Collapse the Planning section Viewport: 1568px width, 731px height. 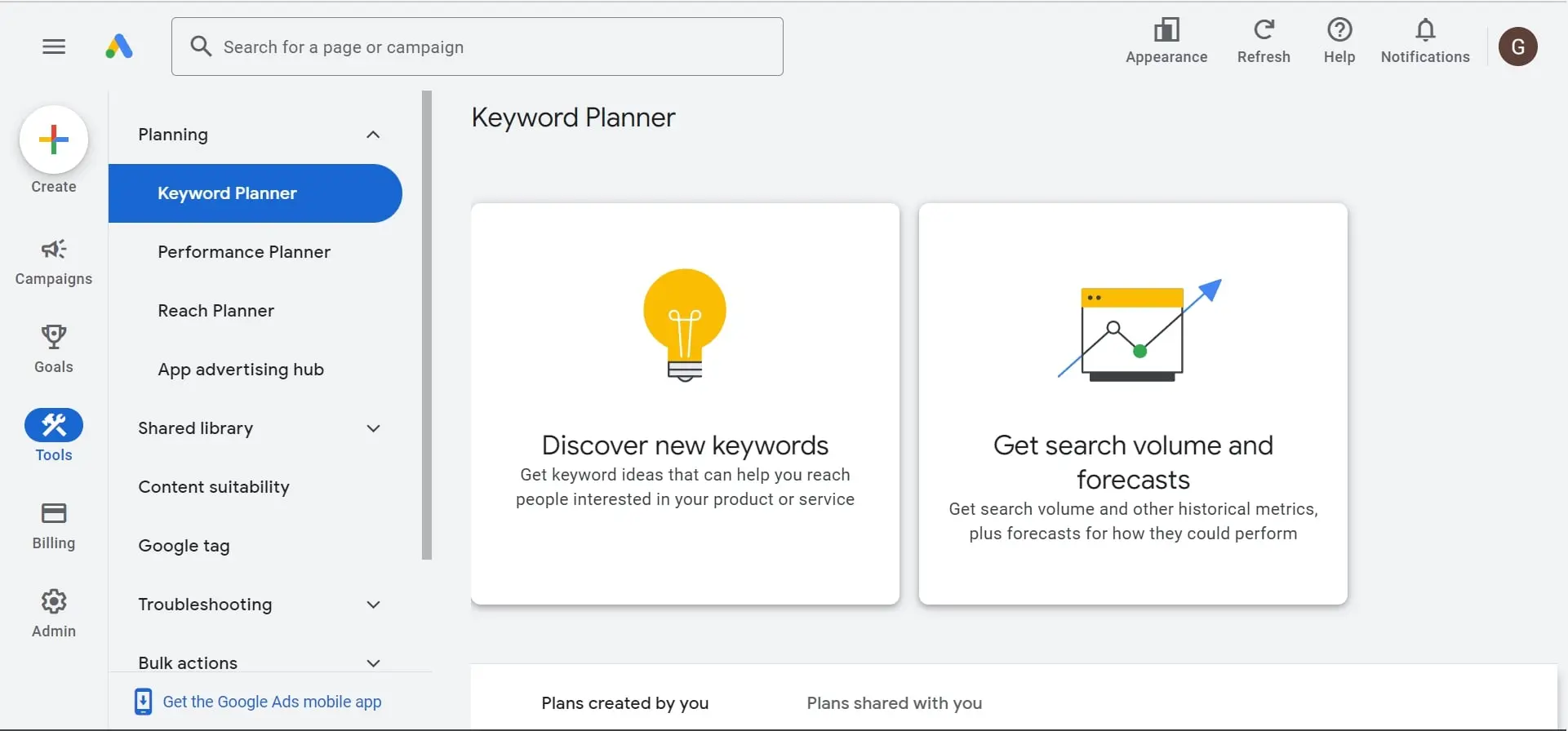pos(373,135)
